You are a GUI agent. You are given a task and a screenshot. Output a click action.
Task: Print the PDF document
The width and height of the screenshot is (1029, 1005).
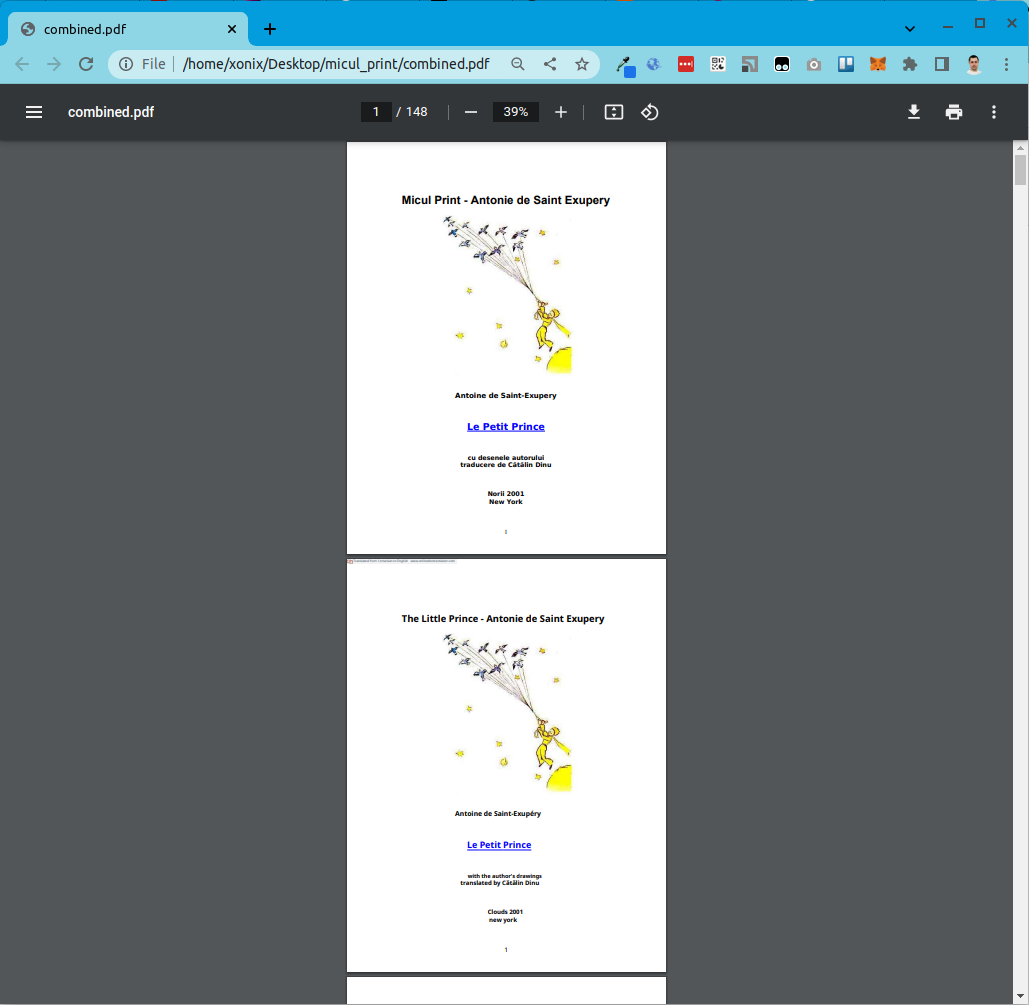tap(954, 112)
